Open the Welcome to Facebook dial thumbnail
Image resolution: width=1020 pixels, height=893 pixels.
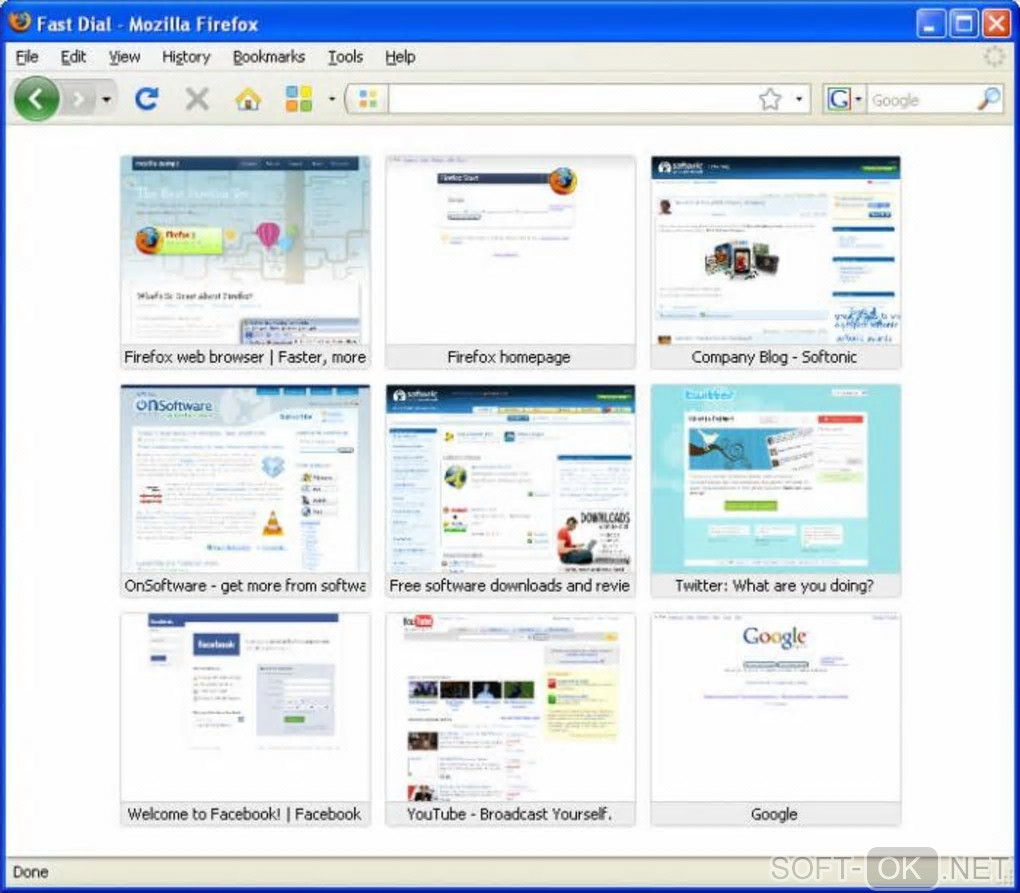click(245, 708)
